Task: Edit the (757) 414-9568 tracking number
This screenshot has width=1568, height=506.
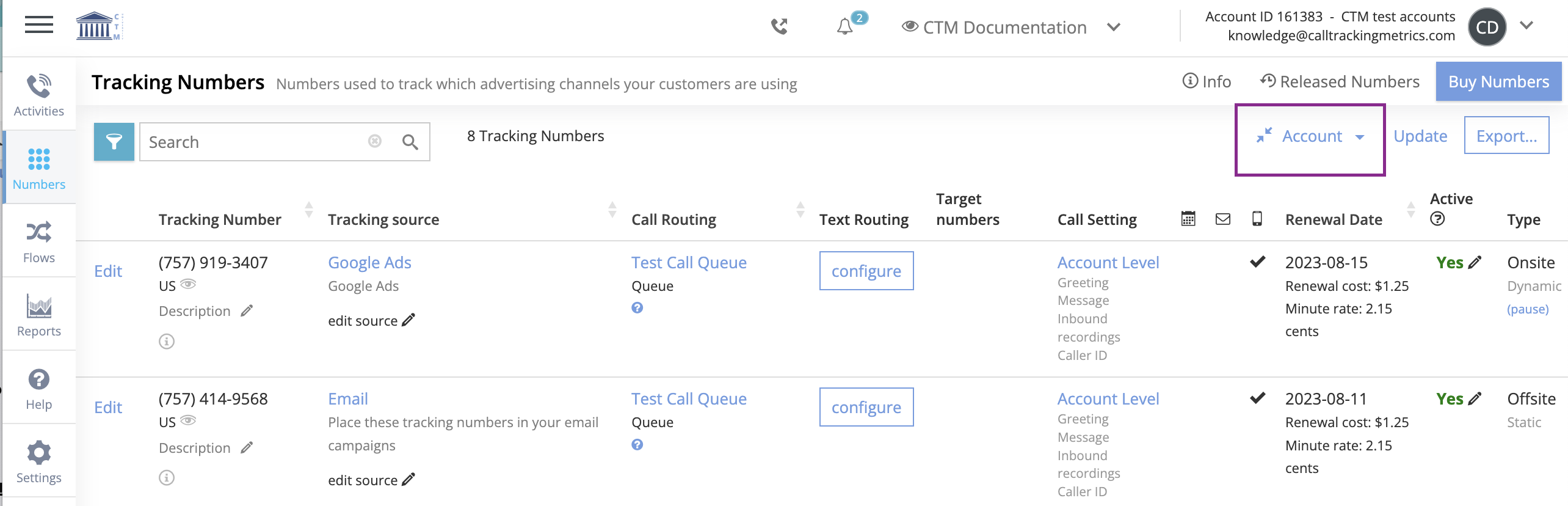Action: pyautogui.click(x=108, y=407)
